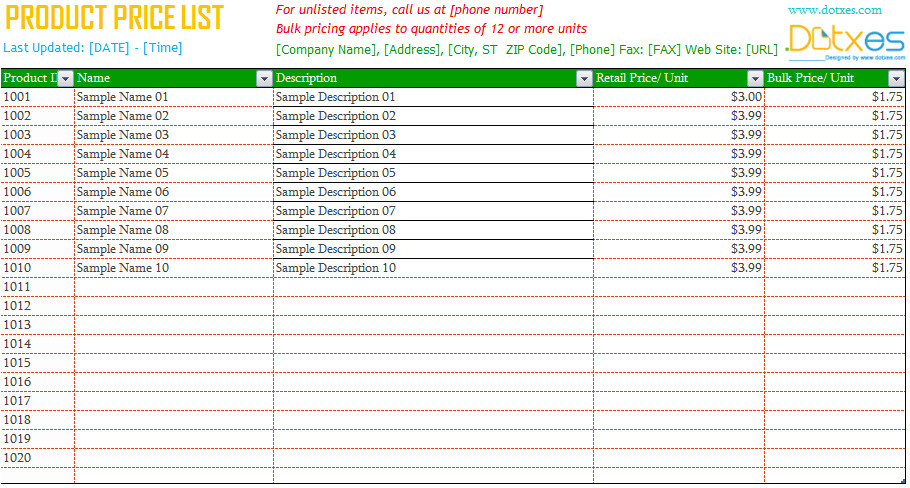Open the Product ID column filter dropdown
910x488 pixels.
click(x=66, y=78)
